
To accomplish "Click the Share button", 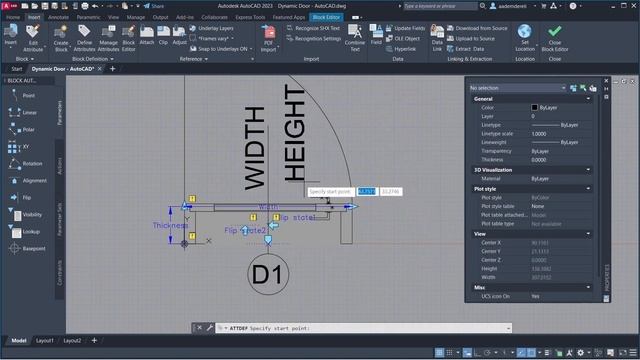I will 154,6.
